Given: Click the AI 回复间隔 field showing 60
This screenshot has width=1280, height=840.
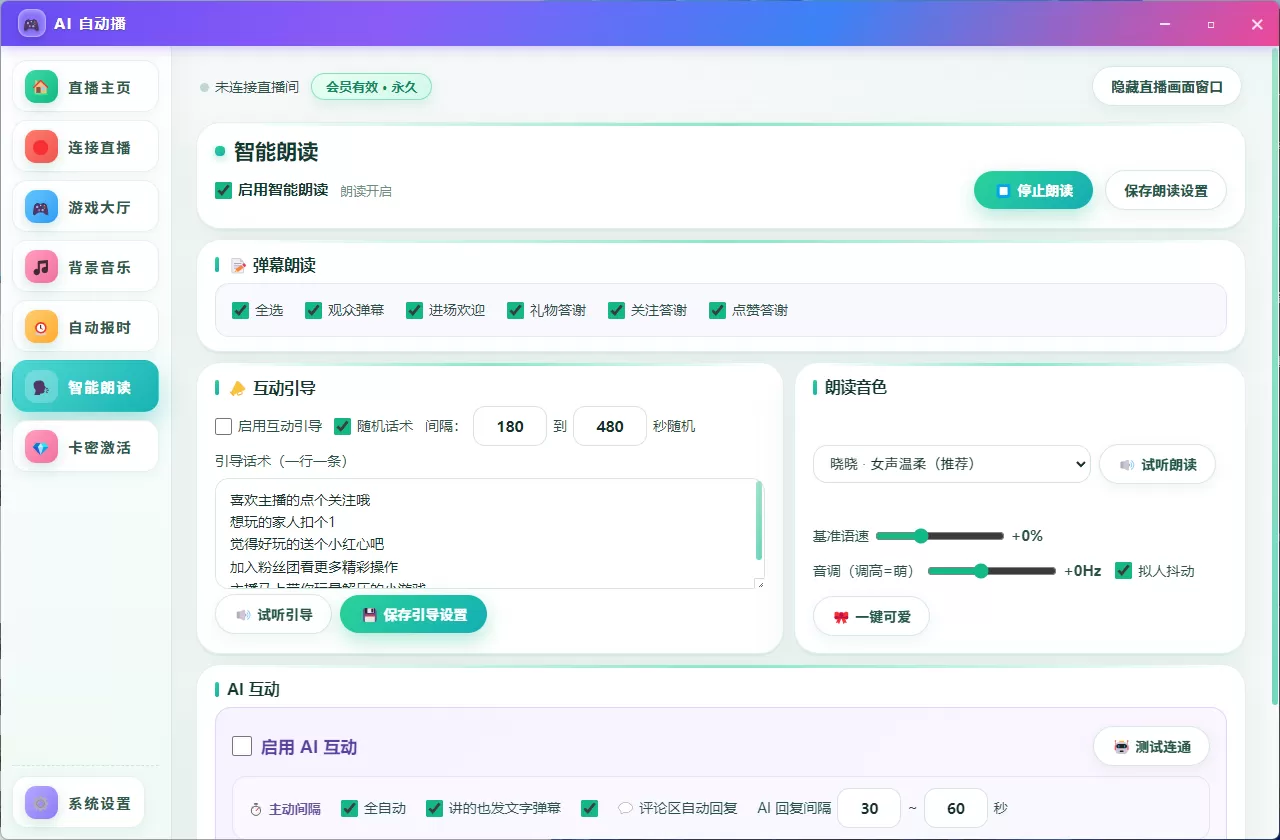Looking at the screenshot, I should pyautogui.click(x=956, y=808).
